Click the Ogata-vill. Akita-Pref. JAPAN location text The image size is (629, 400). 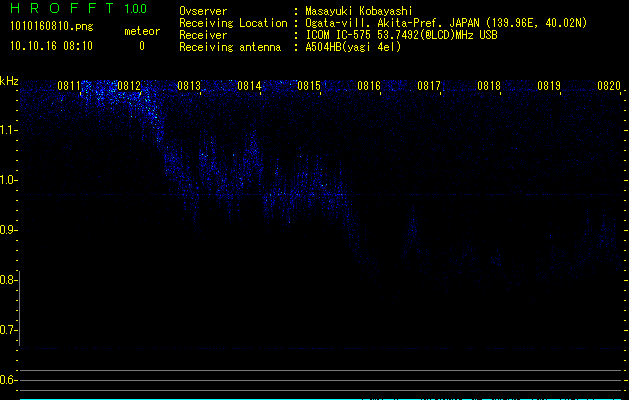(x=446, y=24)
